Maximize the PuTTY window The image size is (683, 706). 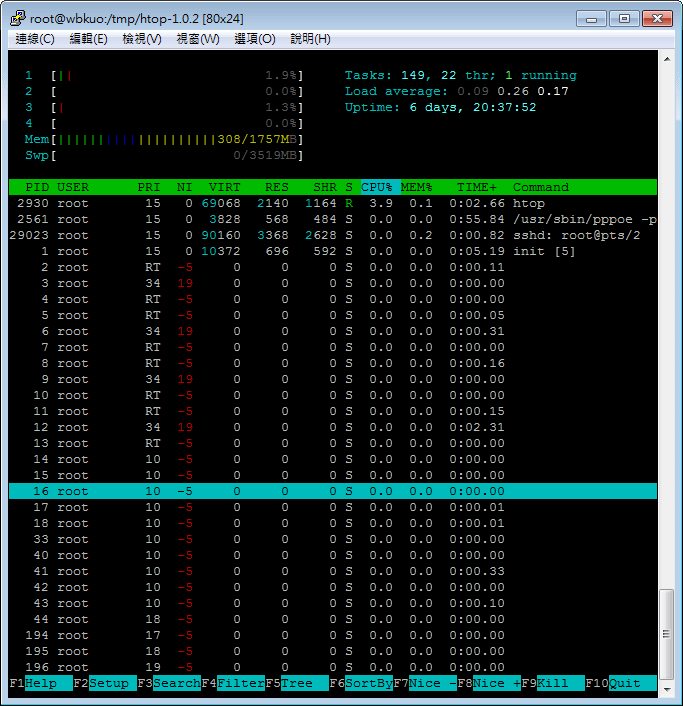(x=624, y=19)
